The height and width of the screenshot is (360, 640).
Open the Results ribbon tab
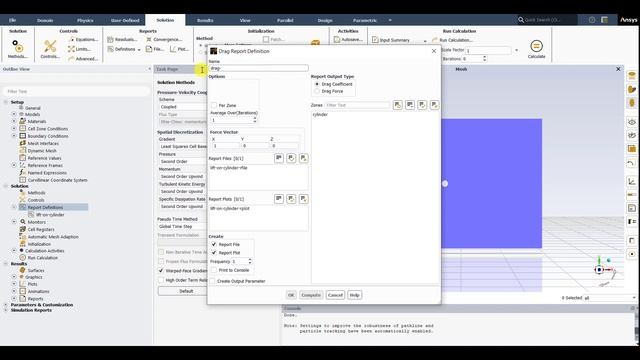205,20
